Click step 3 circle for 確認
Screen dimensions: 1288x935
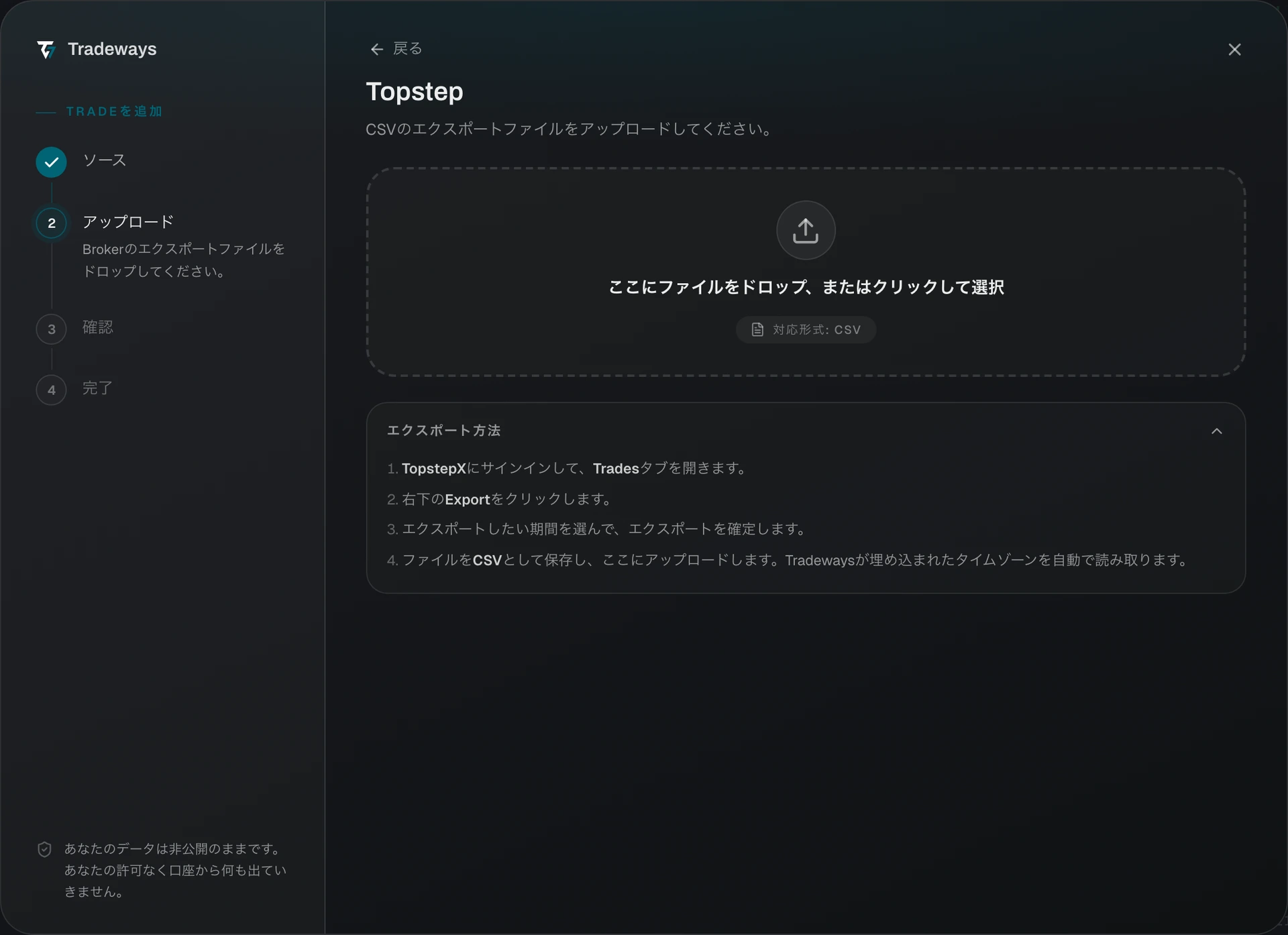tap(51, 329)
